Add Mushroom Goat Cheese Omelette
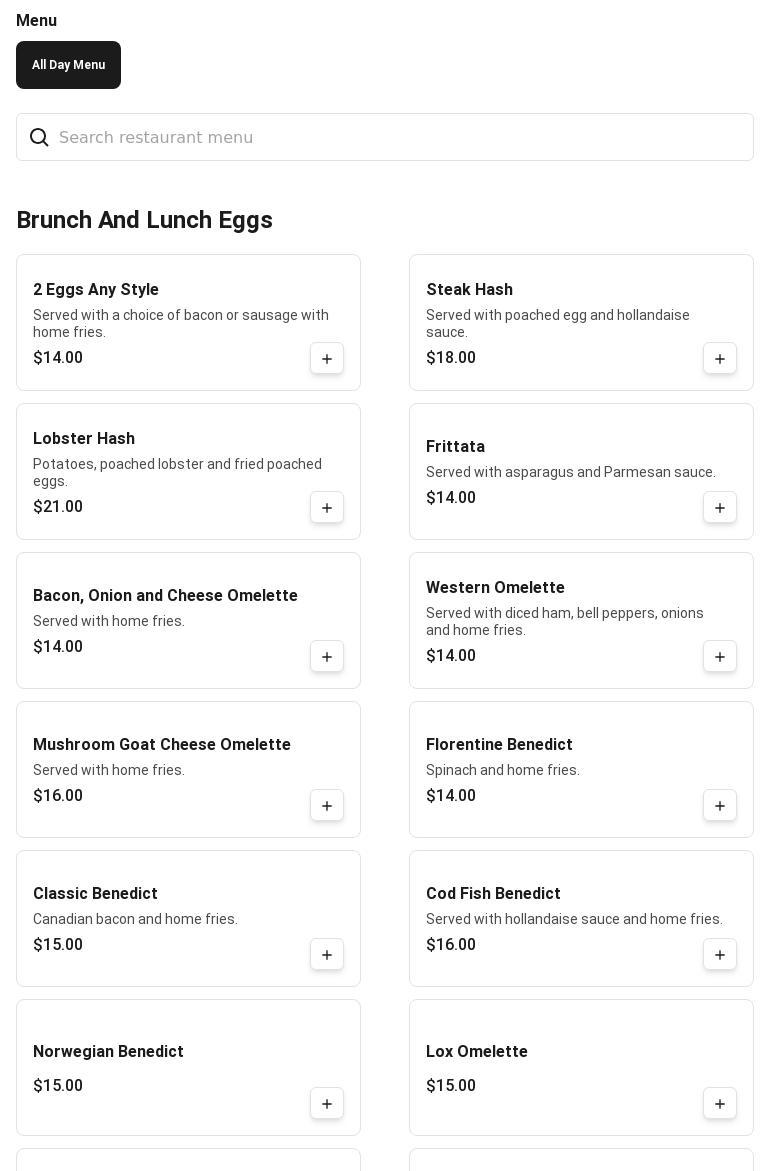The height and width of the screenshot is (1171, 770). [x=326, y=806]
